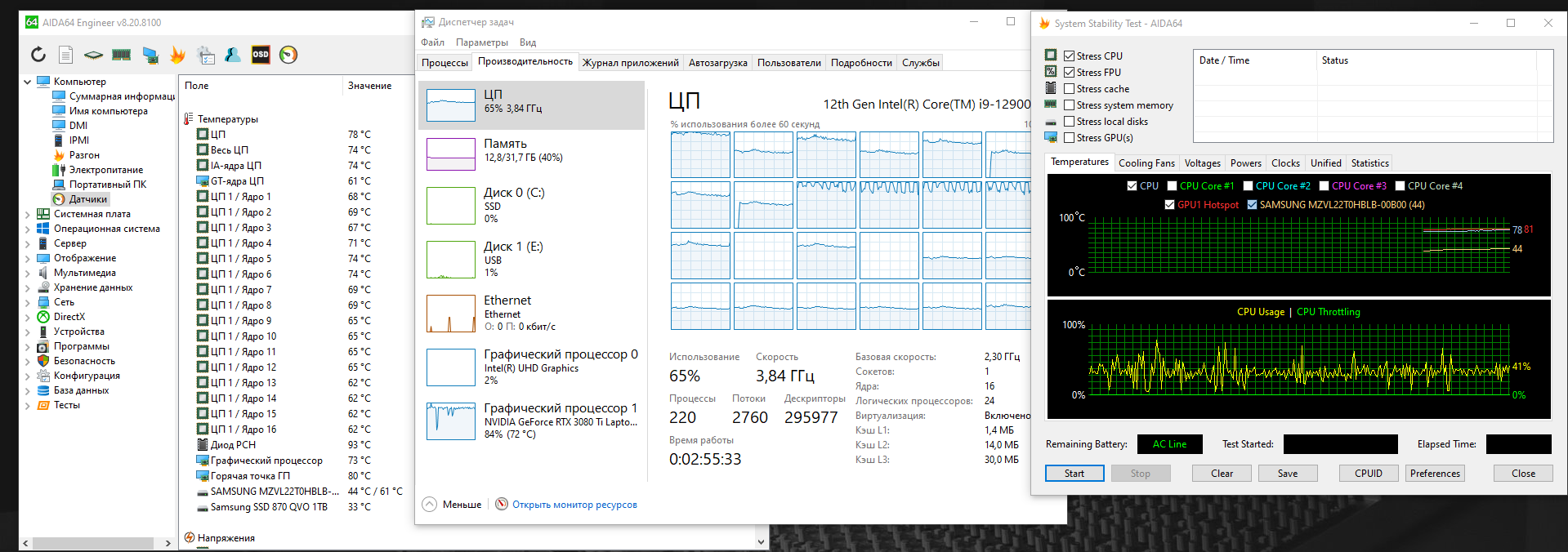Click the AIDA64 window title icon
The image size is (1568, 552).
click(32, 22)
